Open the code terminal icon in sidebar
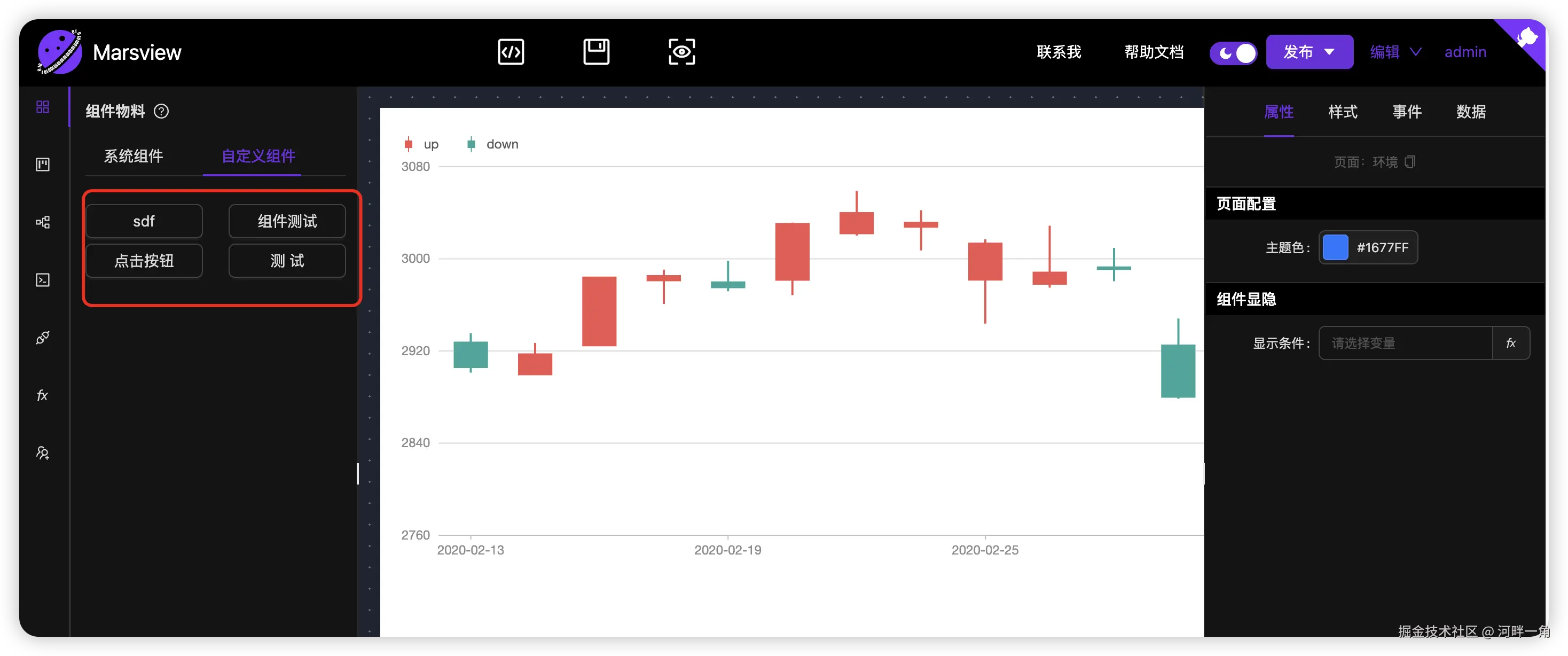This screenshot has height=656, width=1568. click(x=43, y=280)
